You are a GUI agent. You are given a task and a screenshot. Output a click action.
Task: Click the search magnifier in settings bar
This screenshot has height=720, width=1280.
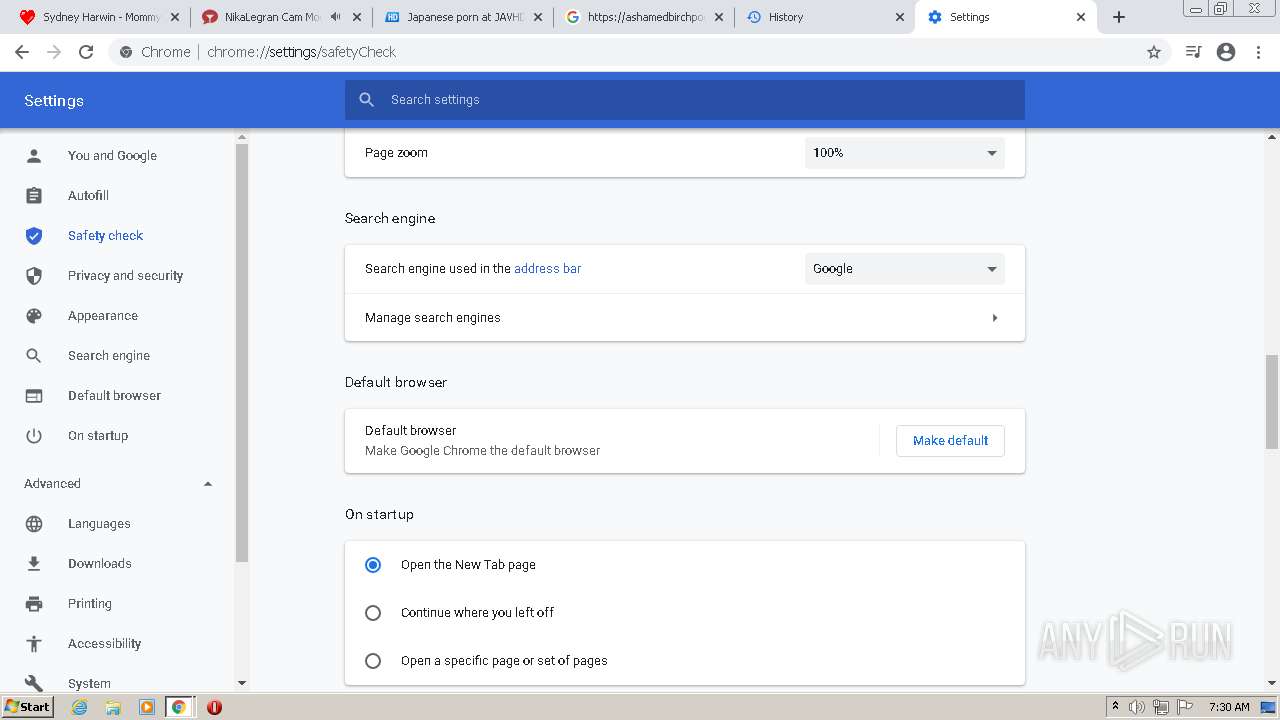[367, 100]
